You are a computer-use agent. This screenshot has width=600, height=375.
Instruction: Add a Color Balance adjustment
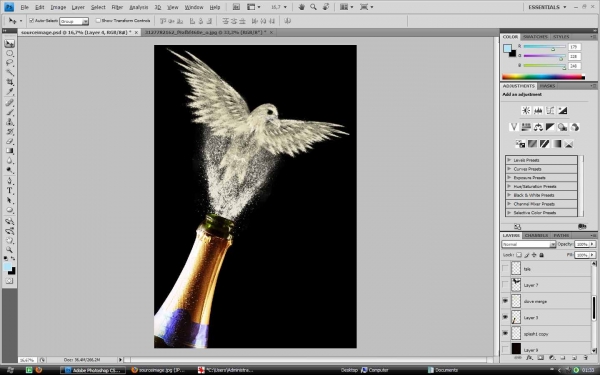click(538, 127)
